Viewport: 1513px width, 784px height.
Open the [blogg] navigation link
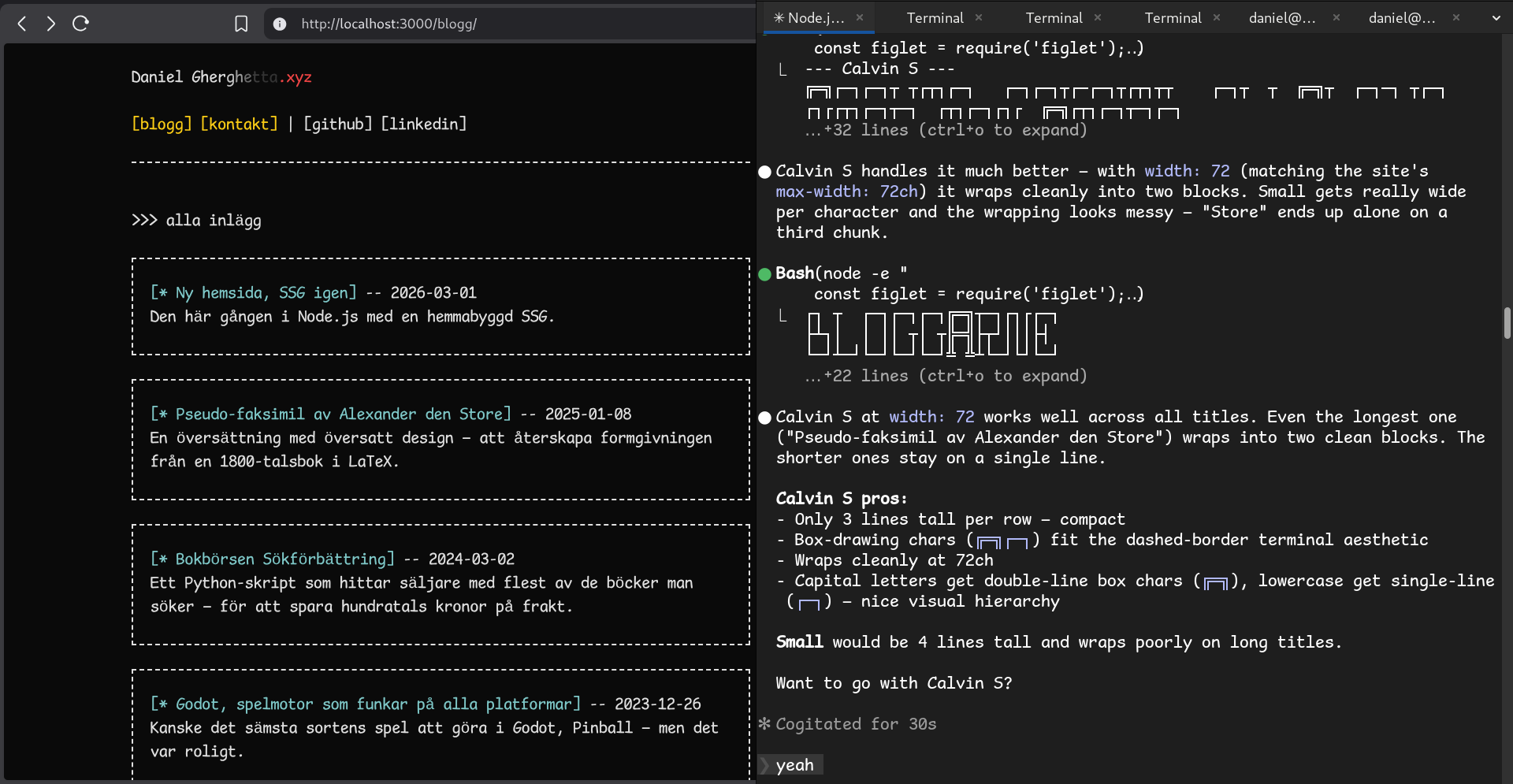click(162, 124)
